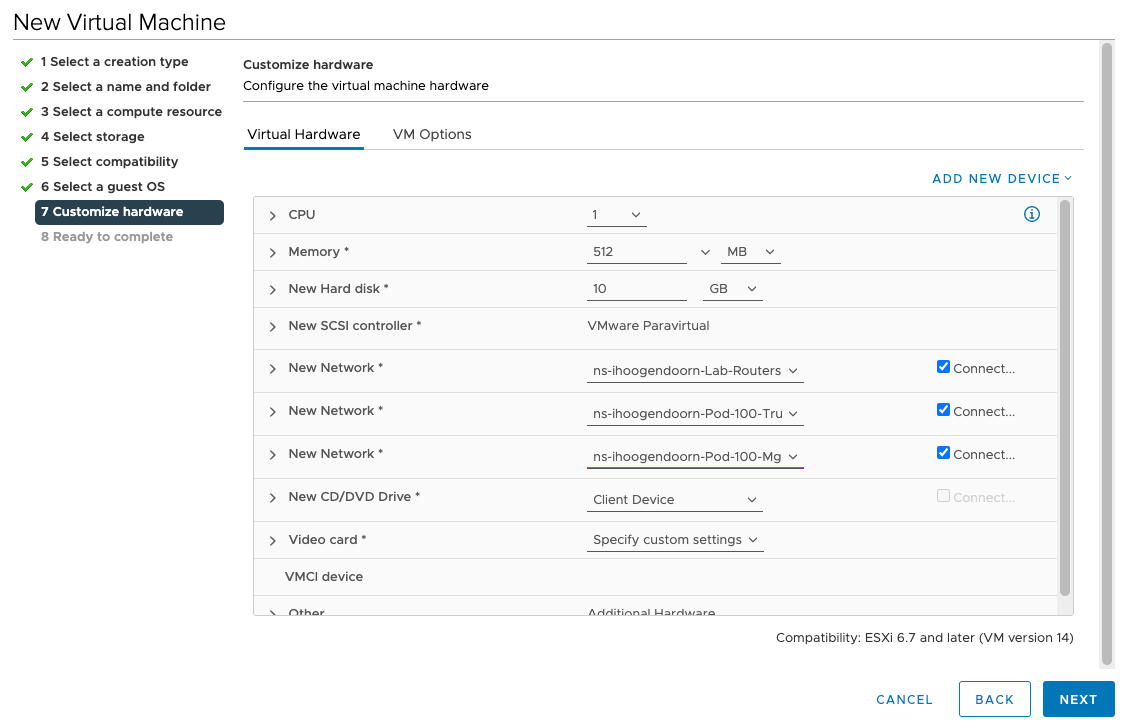Expand the CPU settings row
Image resolution: width=1126 pixels, height=726 pixels.
point(272,215)
